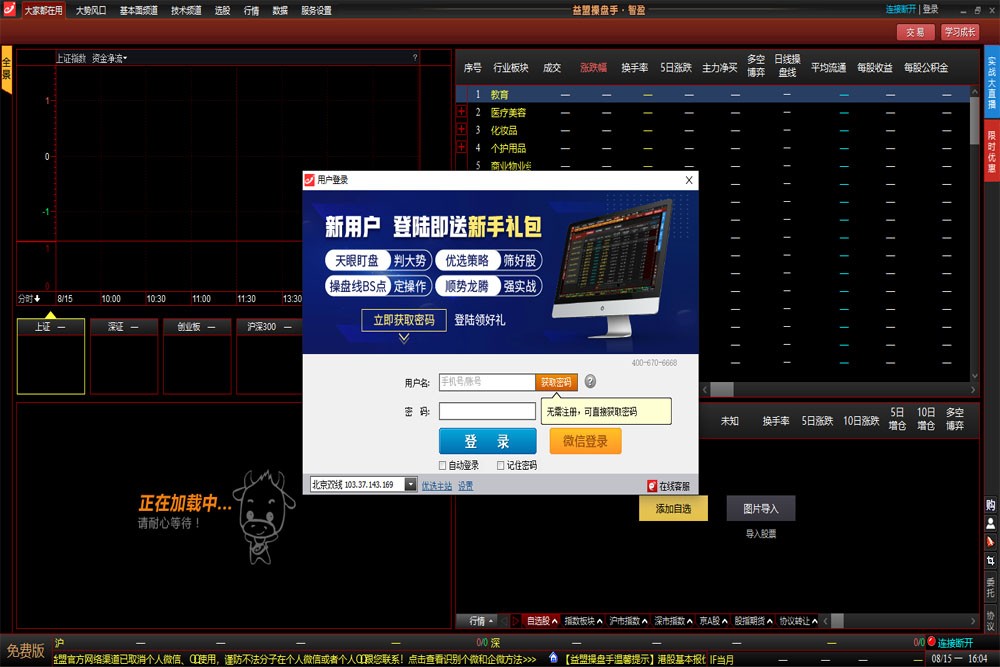
Task: Open 在线客服 online support icon
Action: [x=652, y=486]
